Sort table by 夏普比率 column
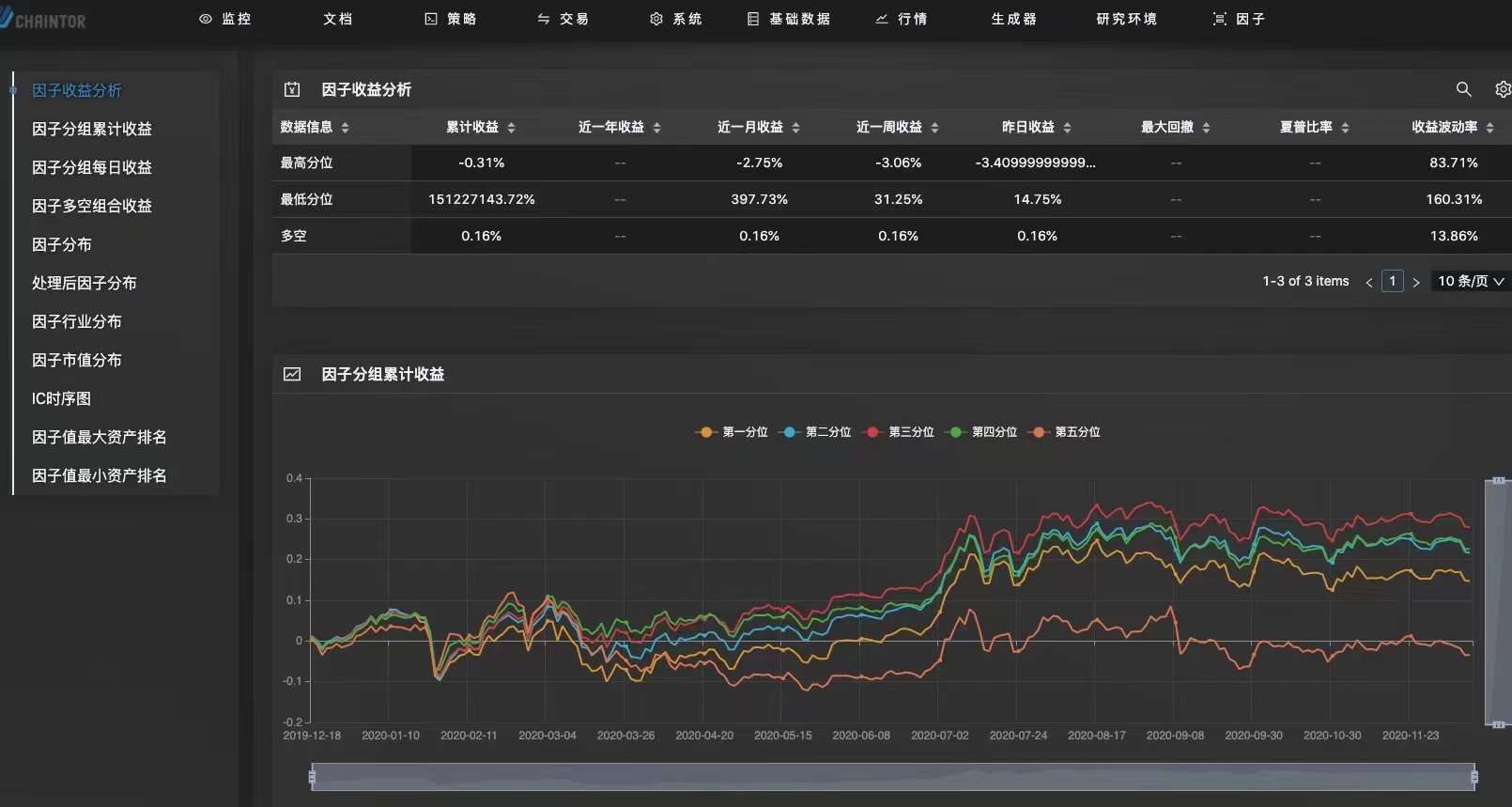Image resolution: width=1512 pixels, height=807 pixels. pyautogui.click(x=1345, y=128)
